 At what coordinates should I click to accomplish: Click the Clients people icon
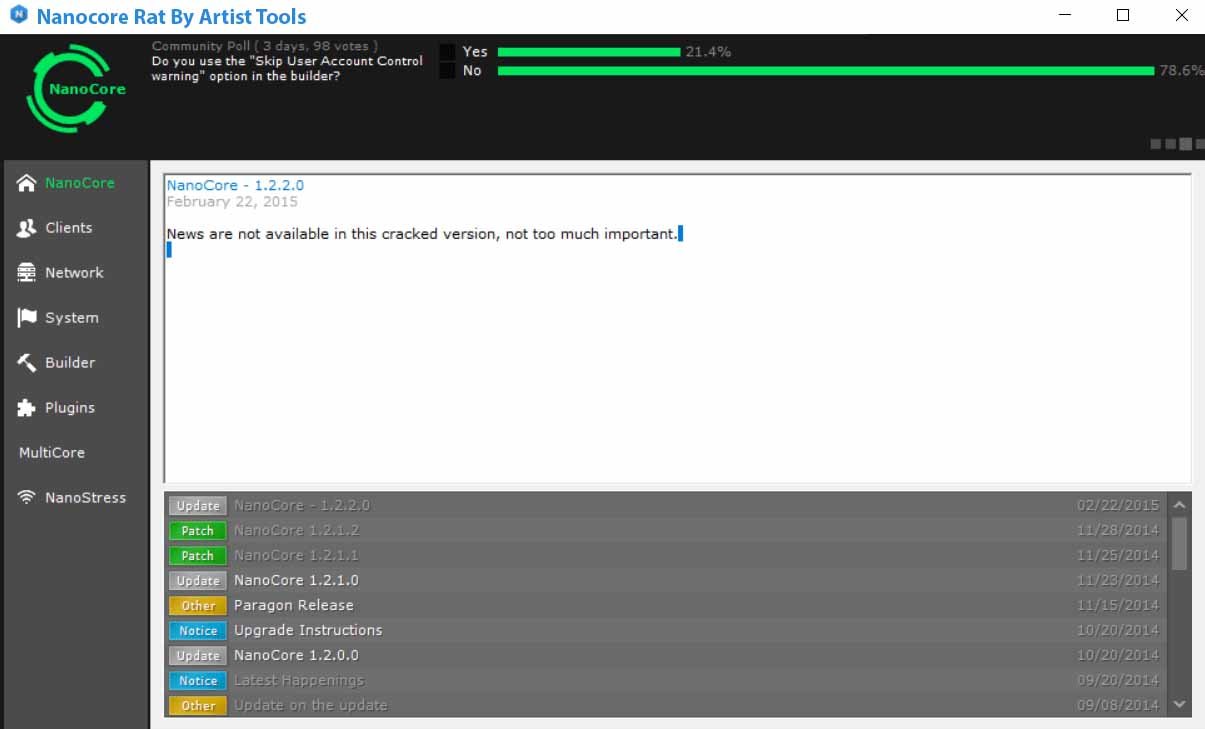pyautogui.click(x=27, y=228)
